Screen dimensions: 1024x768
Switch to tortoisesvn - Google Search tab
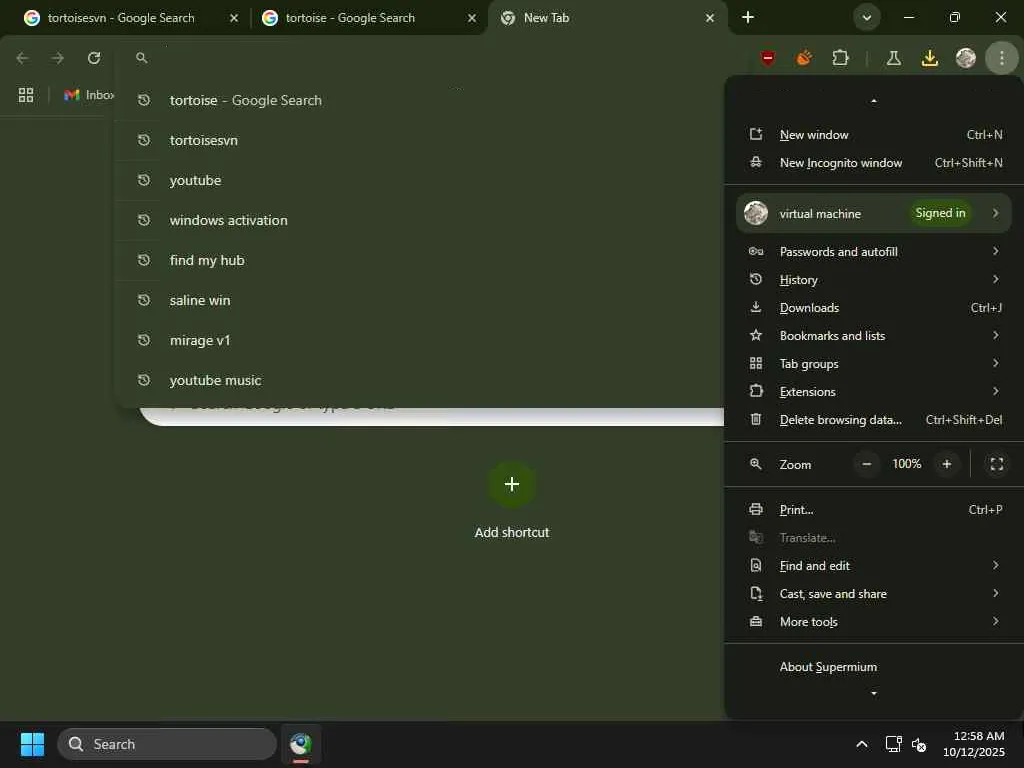[120, 18]
